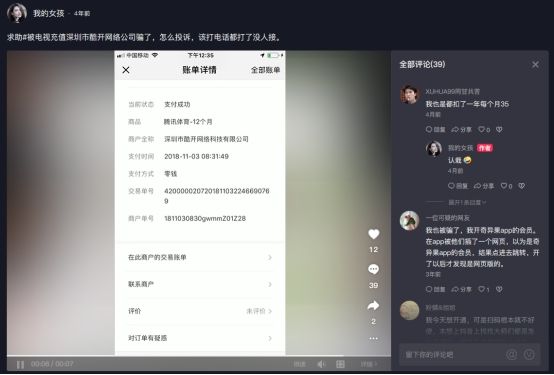Click the grid layout icon in player bar

tap(340, 364)
